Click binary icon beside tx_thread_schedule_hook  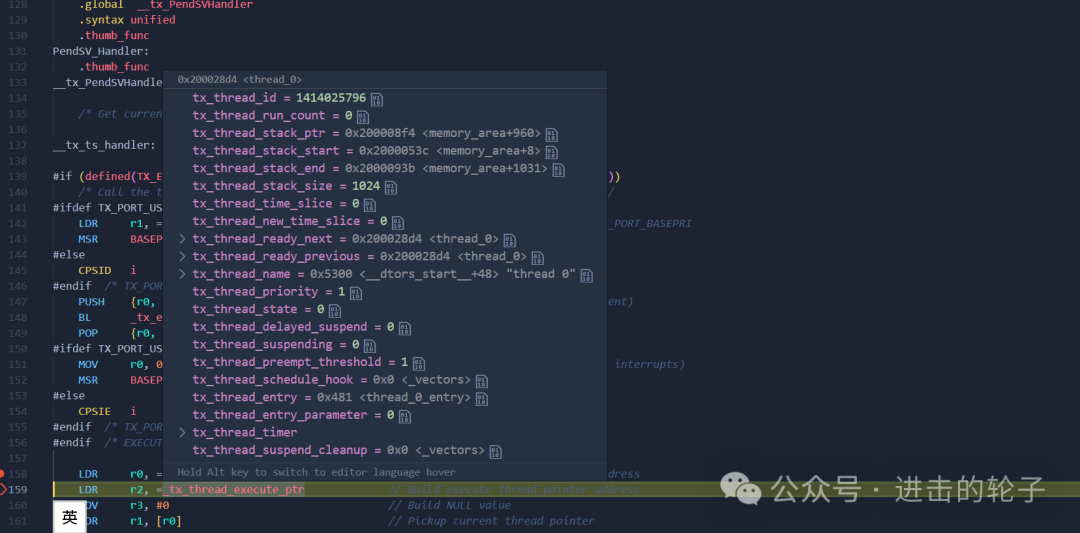(x=481, y=381)
